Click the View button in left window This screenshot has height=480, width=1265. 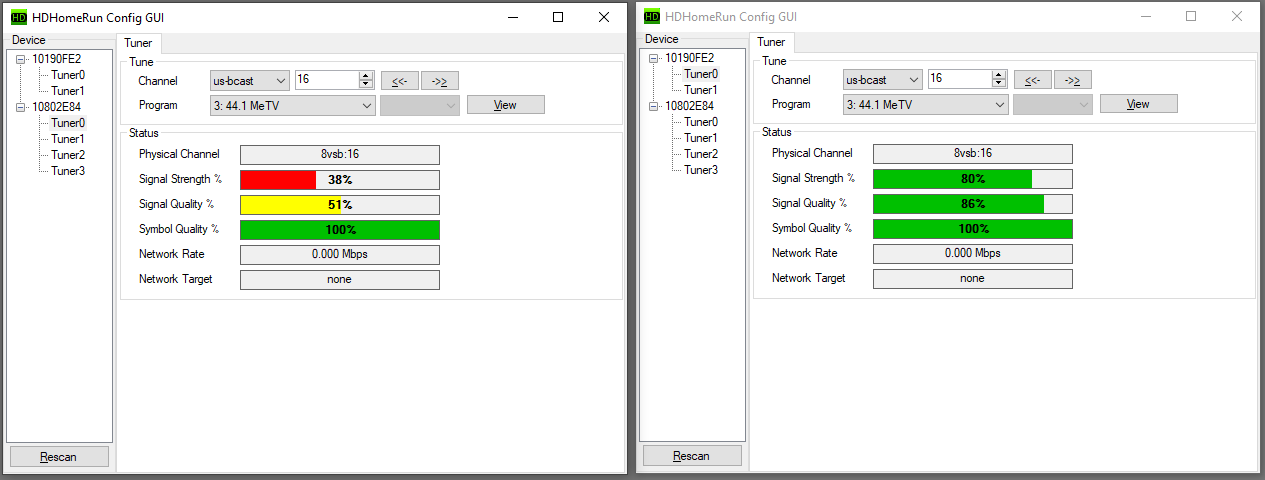[x=506, y=105]
